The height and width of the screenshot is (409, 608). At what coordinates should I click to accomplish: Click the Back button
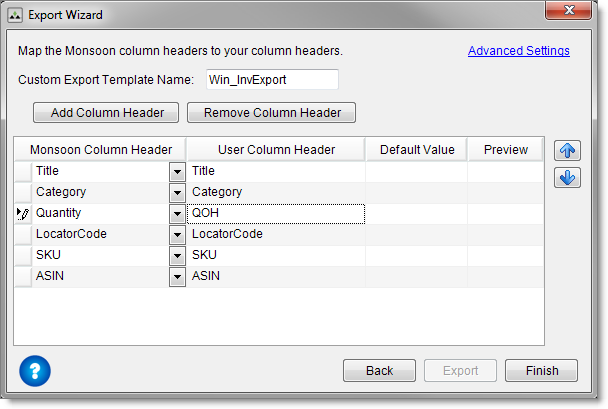(379, 371)
